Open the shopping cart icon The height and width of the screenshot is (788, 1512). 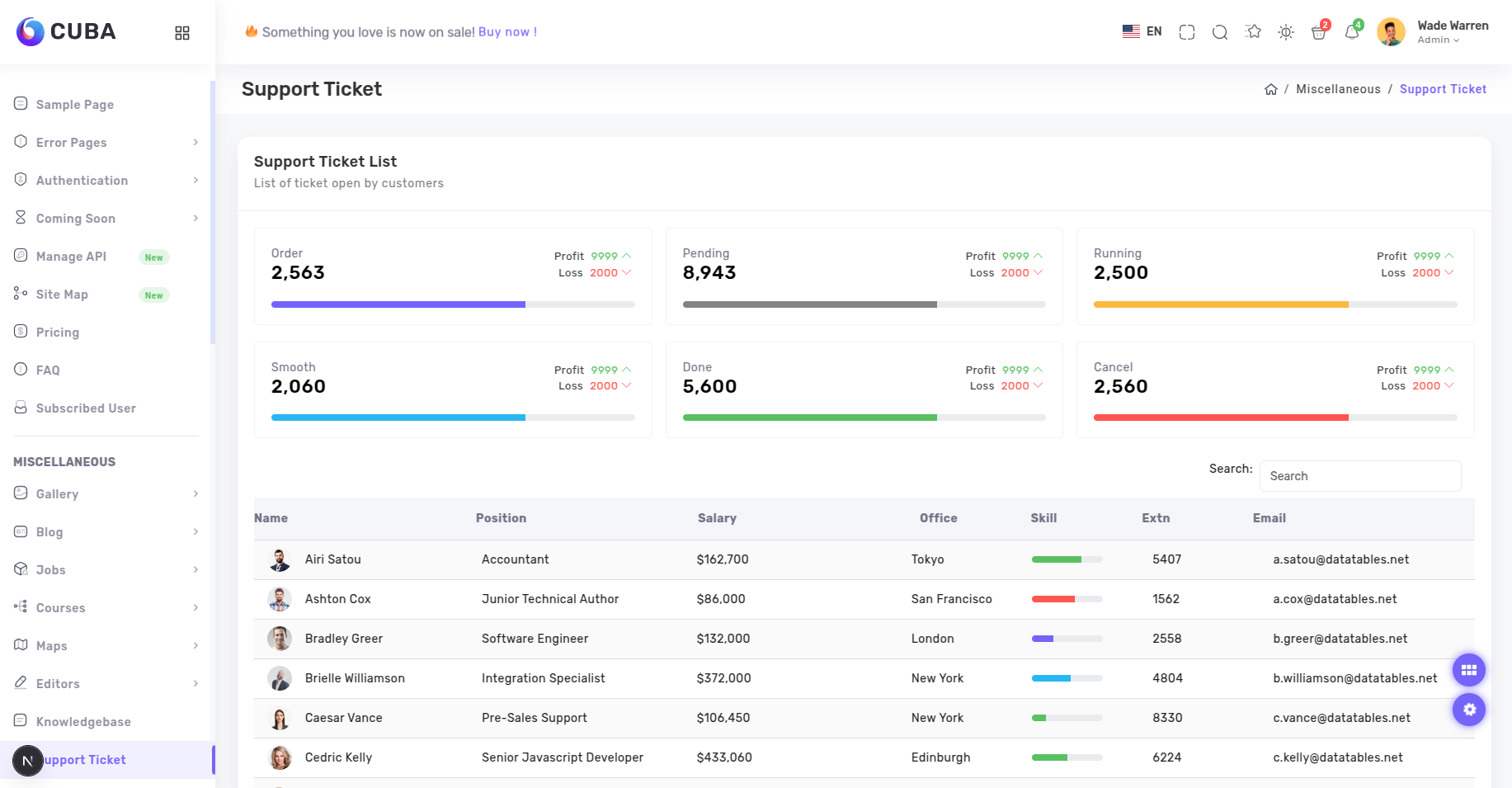click(x=1318, y=32)
